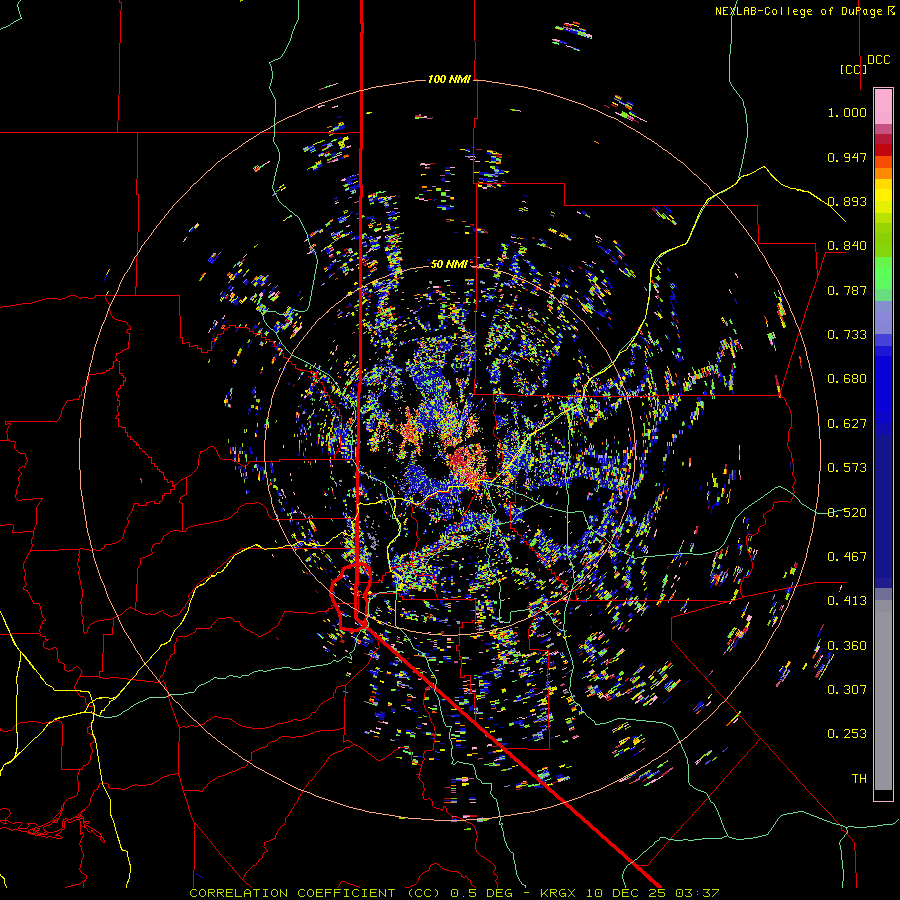Click the 1.000 value on the color scale
This screenshot has height=900, width=900.
pos(847,112)
